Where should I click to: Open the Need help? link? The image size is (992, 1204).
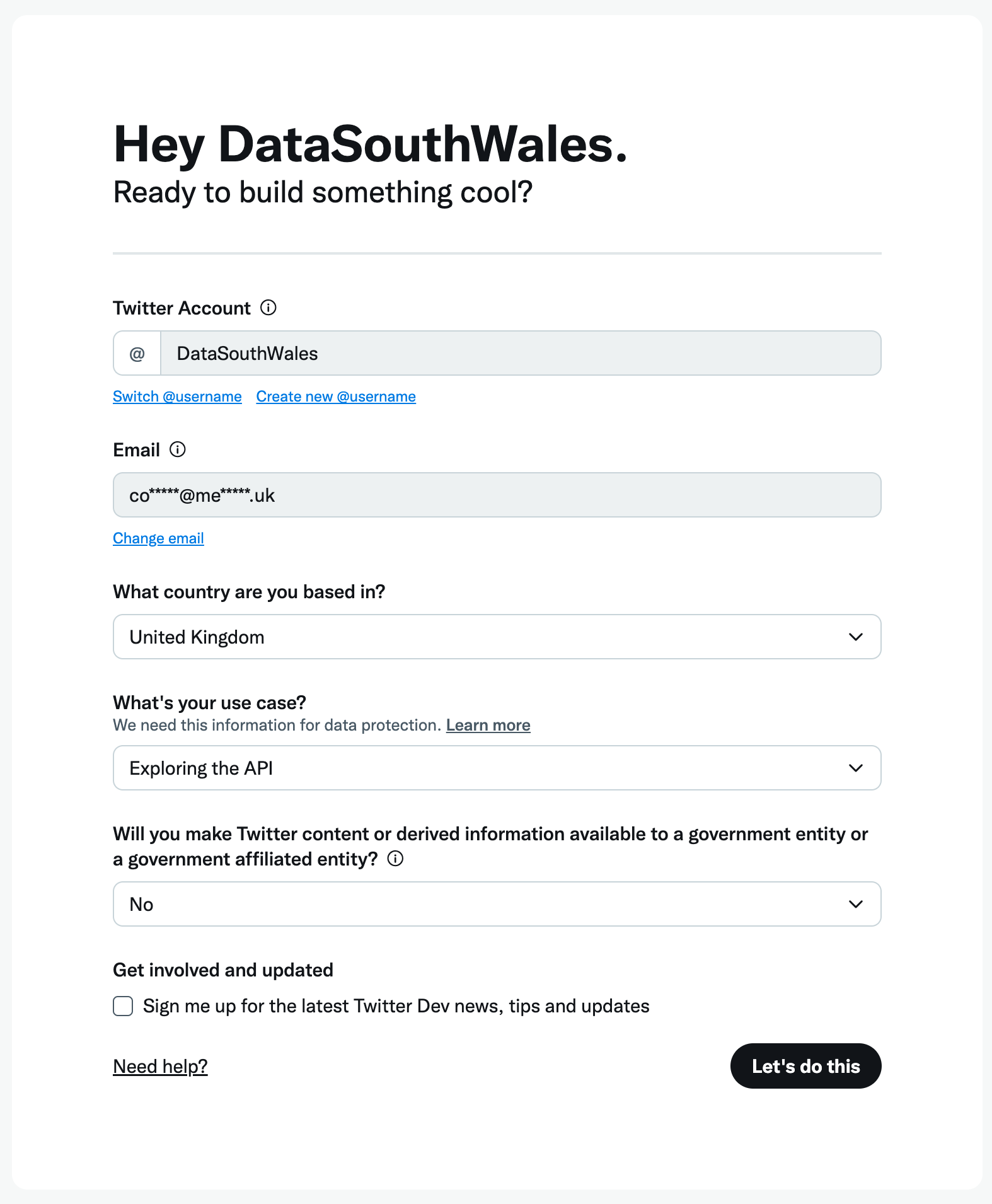pyautogui.click(x=159, y=1066)
